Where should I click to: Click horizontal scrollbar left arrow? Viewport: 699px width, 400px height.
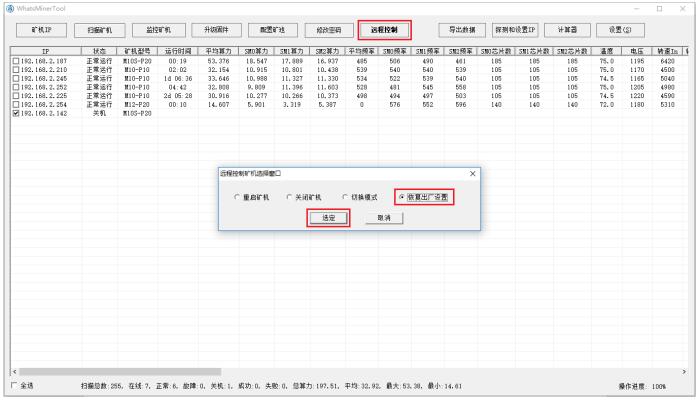[x=15, y=371]
